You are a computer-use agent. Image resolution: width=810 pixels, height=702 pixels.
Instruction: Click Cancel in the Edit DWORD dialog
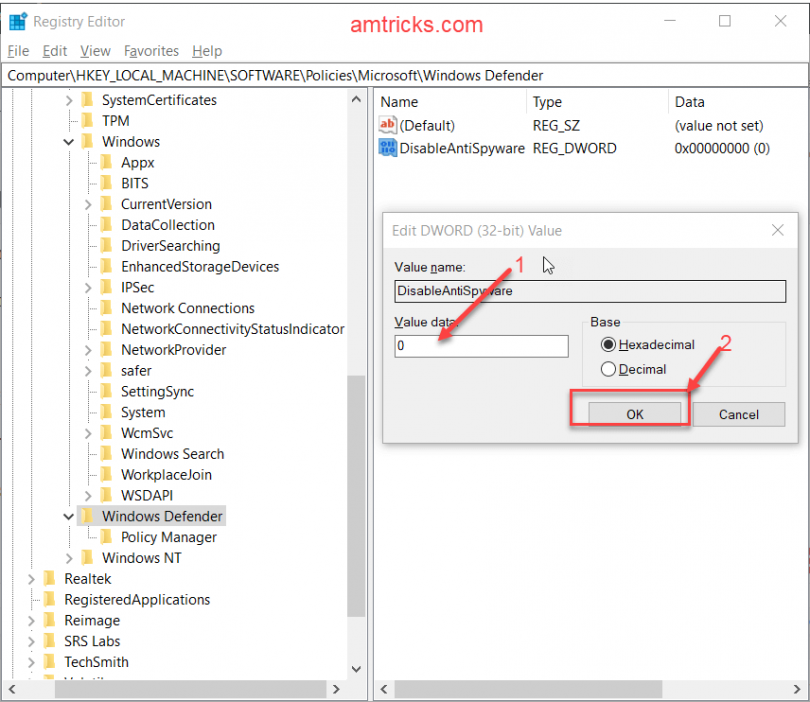(738, 414)
